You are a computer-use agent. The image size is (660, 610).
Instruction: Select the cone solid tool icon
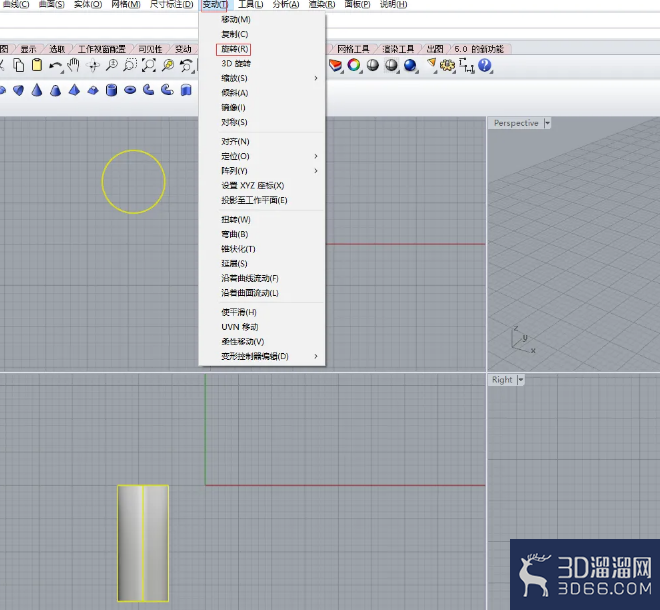37,90
